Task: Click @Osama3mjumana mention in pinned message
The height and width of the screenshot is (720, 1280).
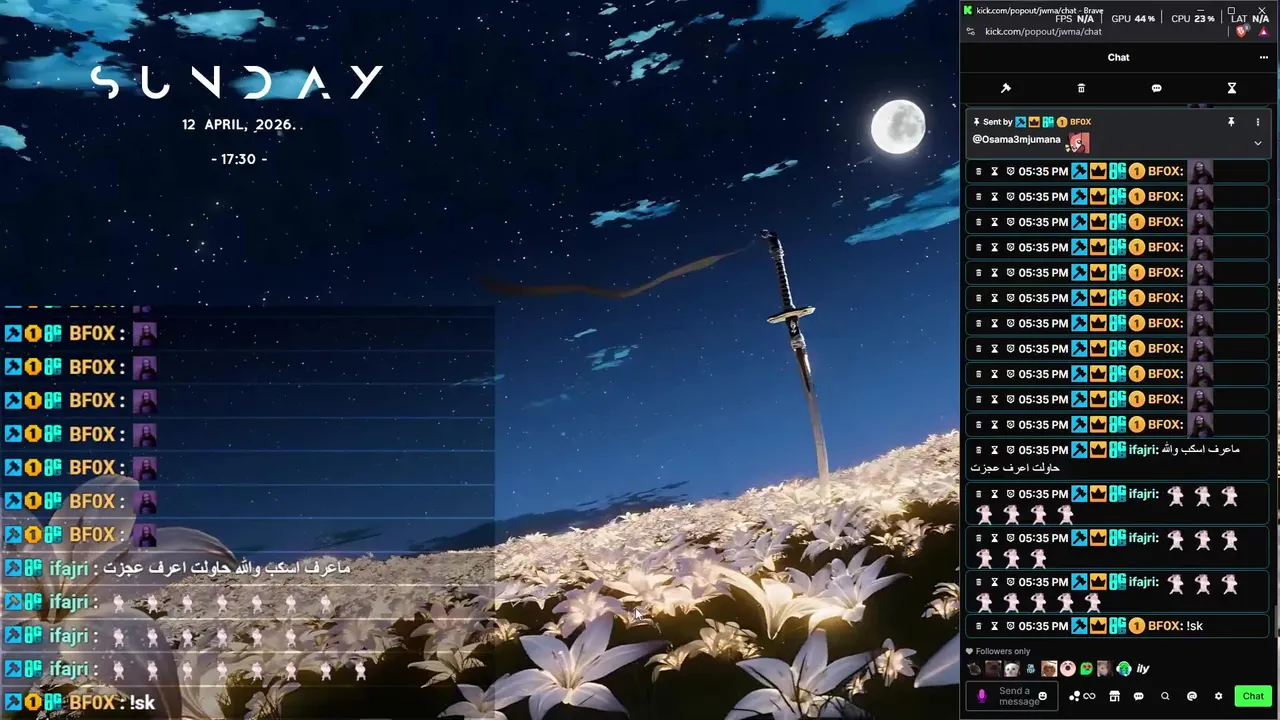Action: coord(1016,140)
